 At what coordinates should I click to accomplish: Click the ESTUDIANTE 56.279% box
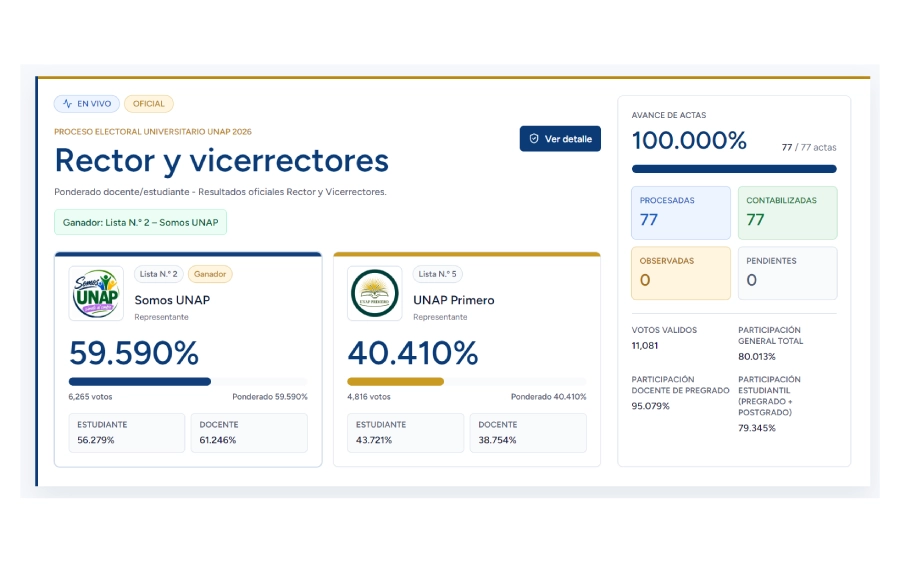pos(127,433)
